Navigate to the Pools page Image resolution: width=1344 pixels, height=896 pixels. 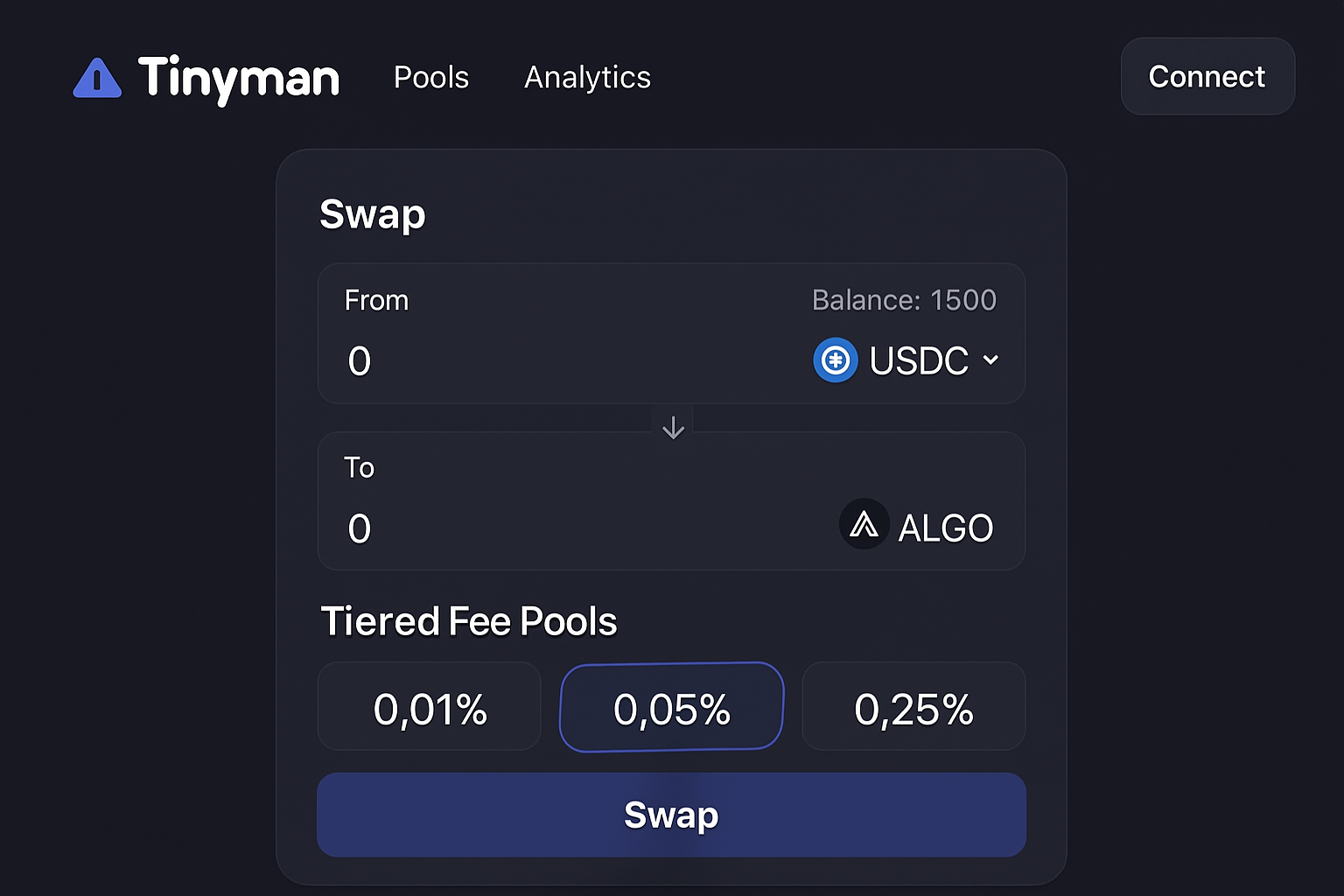(430, 78)
